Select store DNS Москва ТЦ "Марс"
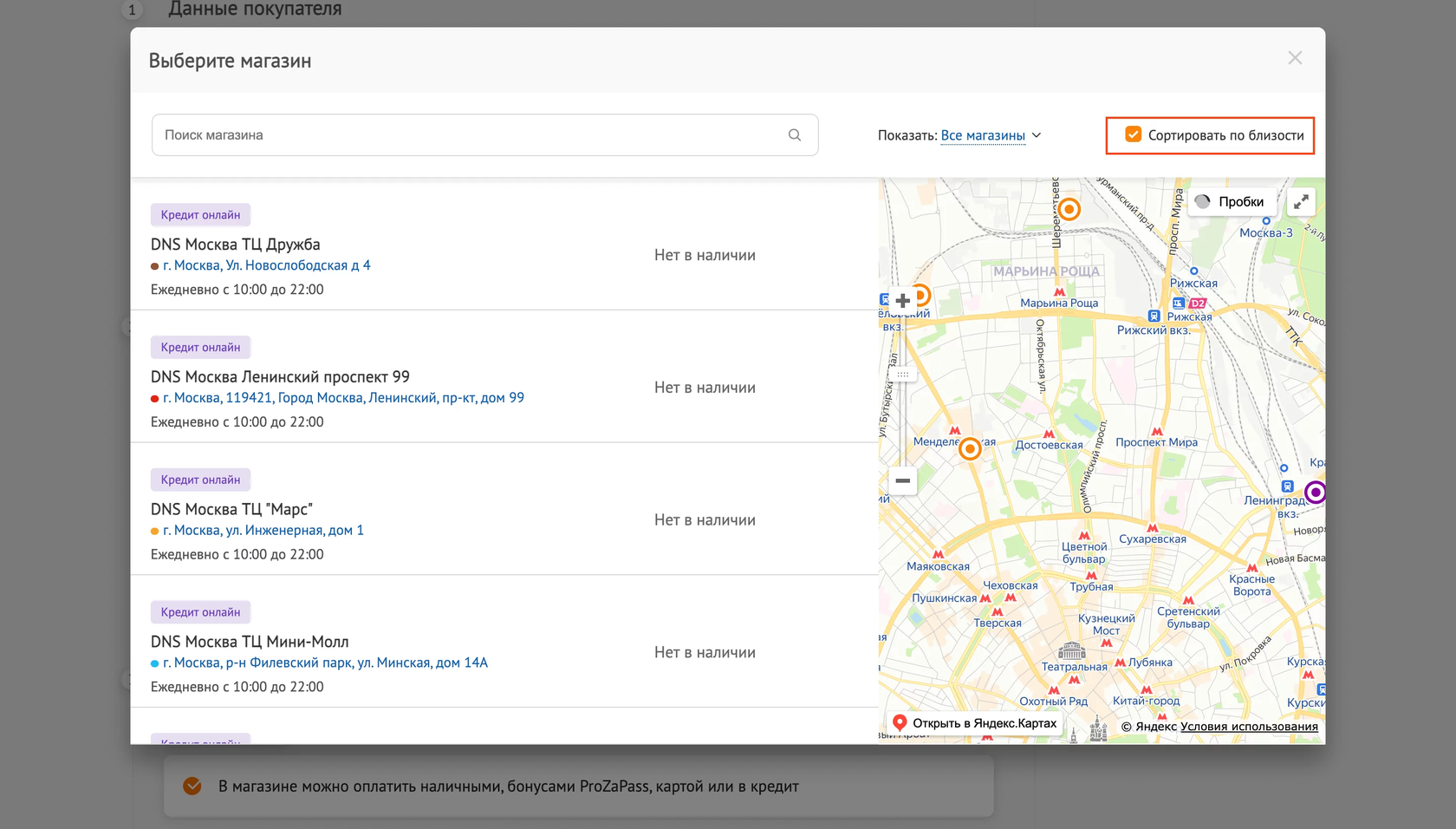Image resolution: width=1456 pixels, height=829 pixels. point(231,510)
